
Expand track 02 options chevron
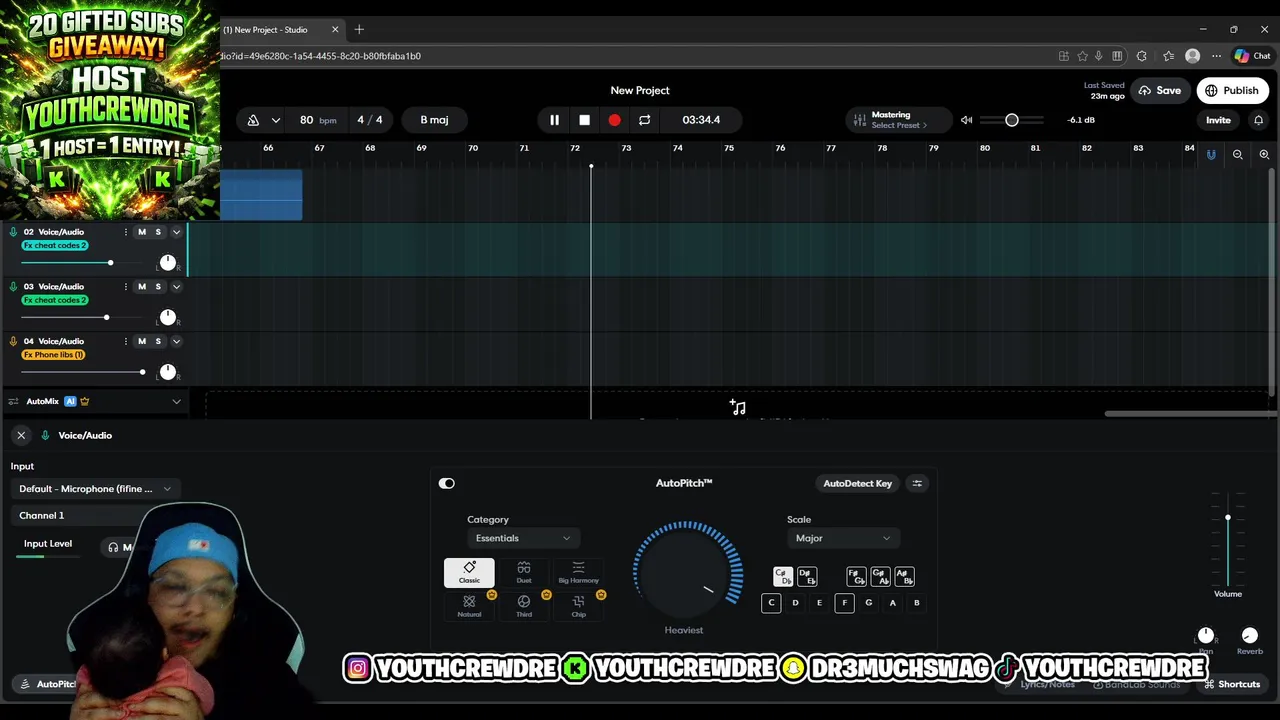pyautogui.click(x=176, y=232)
